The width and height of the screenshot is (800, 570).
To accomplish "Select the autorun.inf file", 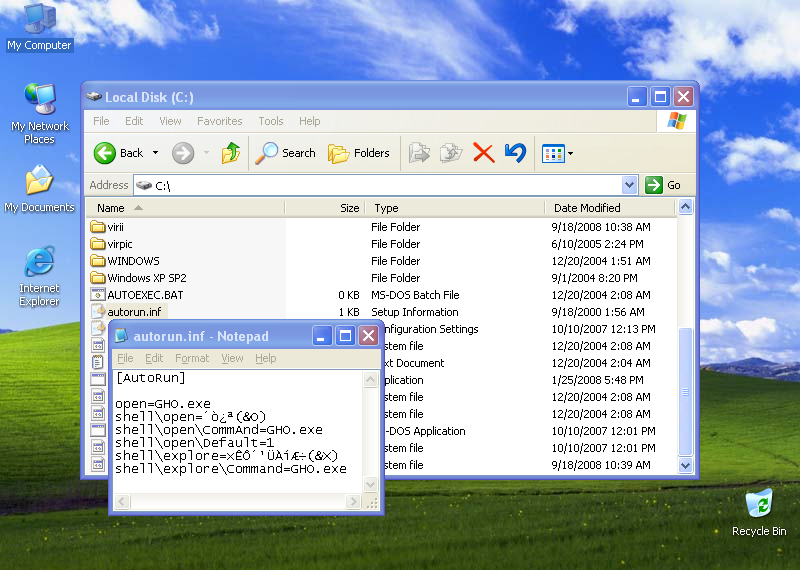I will coord(127,312).
